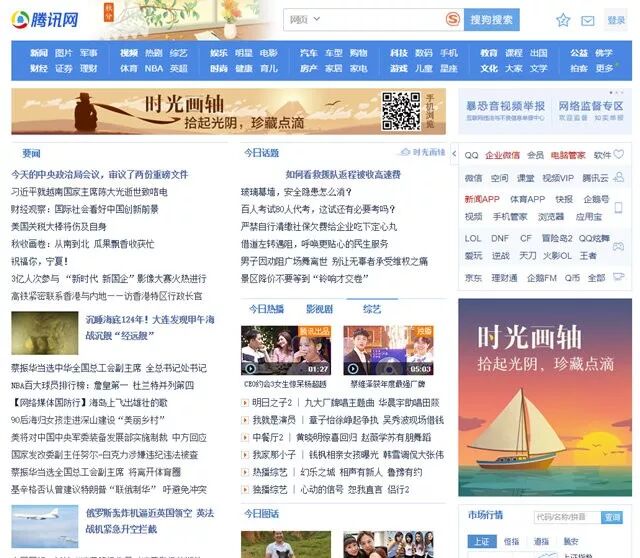Click the Sogou S icon in search box

(x=453, y=19)
